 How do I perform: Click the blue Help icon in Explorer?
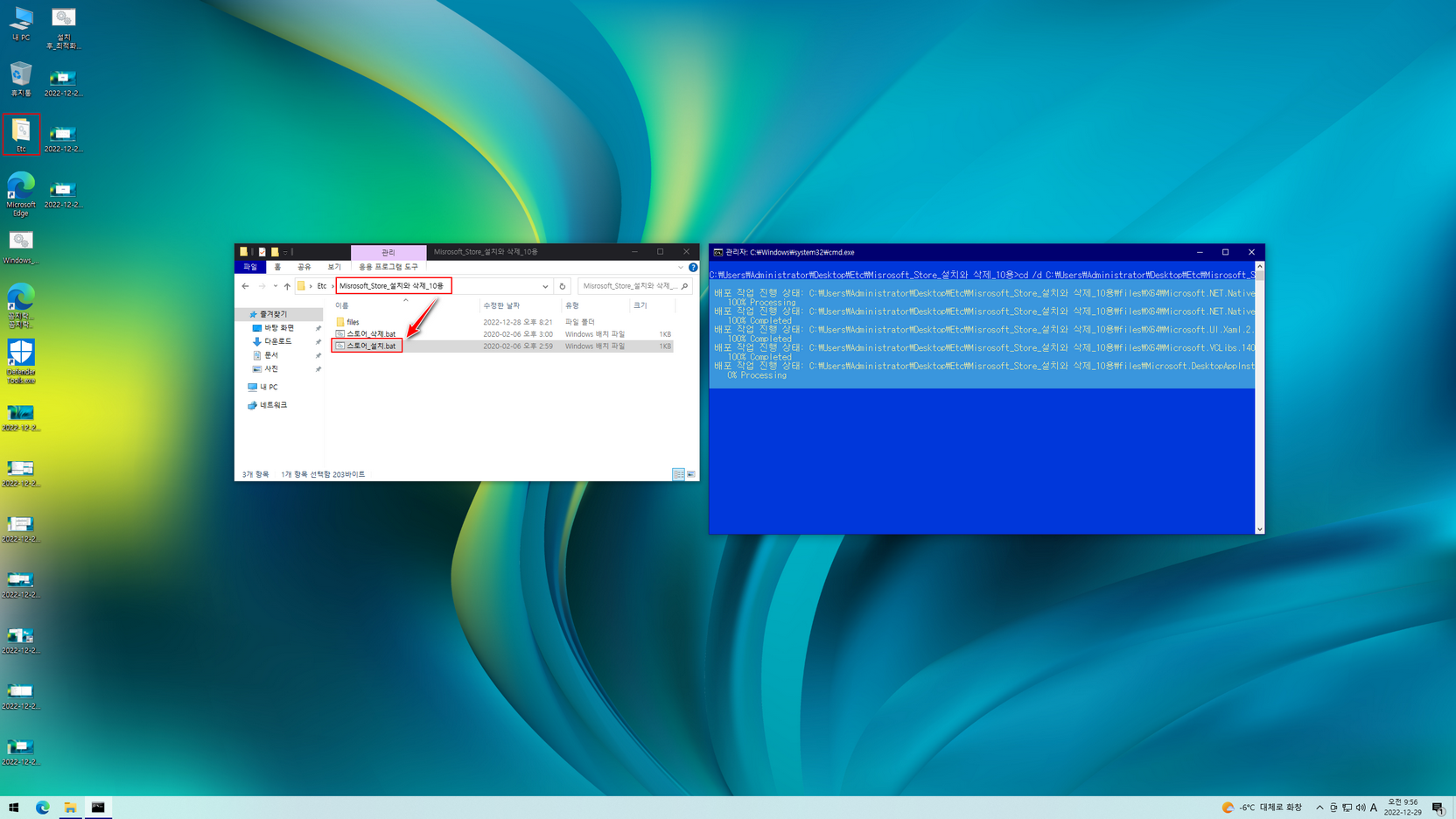[x=693, y=267]
